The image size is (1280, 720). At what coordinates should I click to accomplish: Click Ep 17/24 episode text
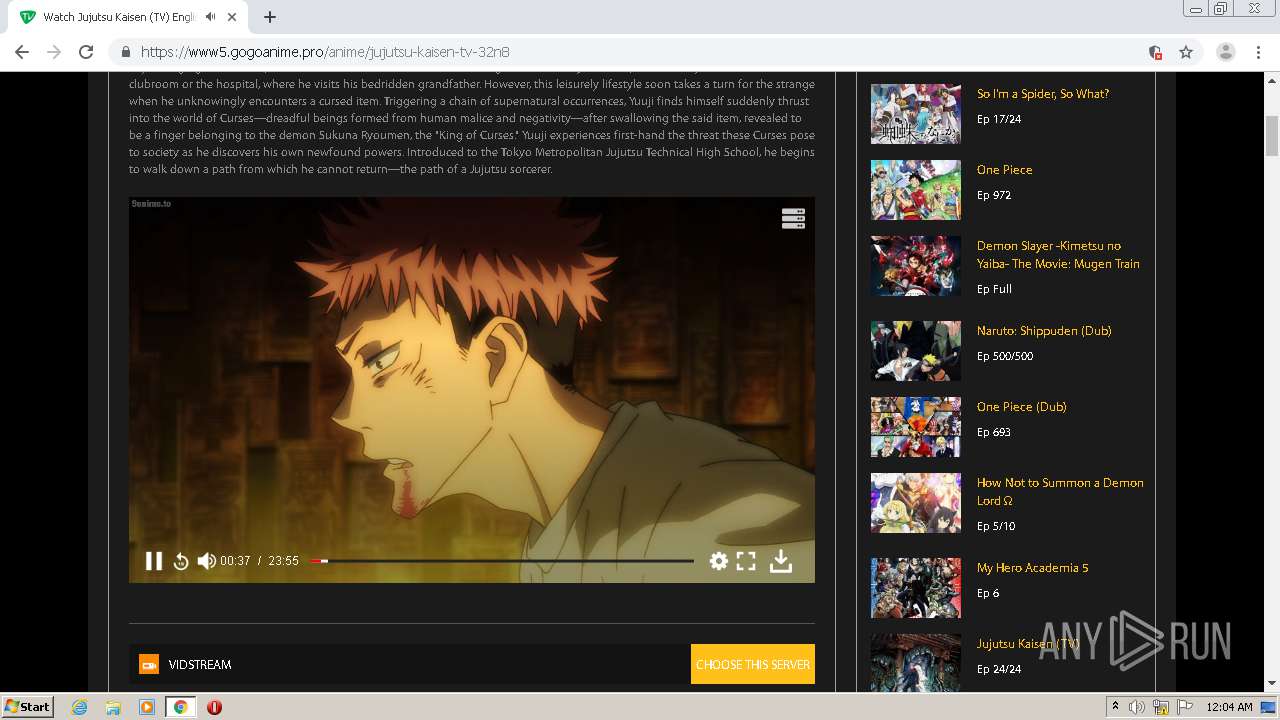click(x=999, y=119)
